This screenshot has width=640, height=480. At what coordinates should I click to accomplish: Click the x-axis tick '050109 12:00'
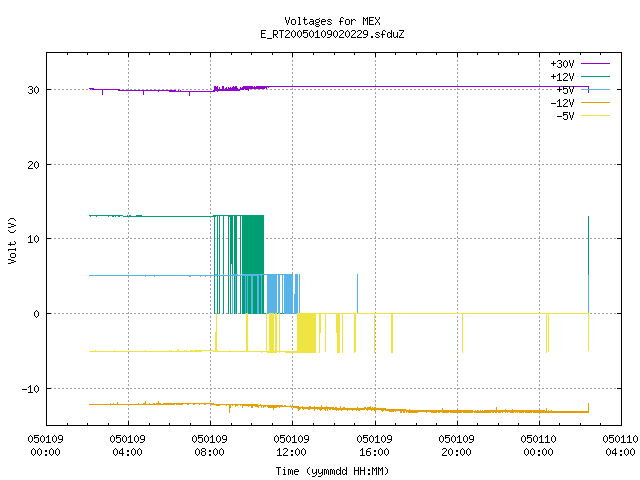pos(291,446)
